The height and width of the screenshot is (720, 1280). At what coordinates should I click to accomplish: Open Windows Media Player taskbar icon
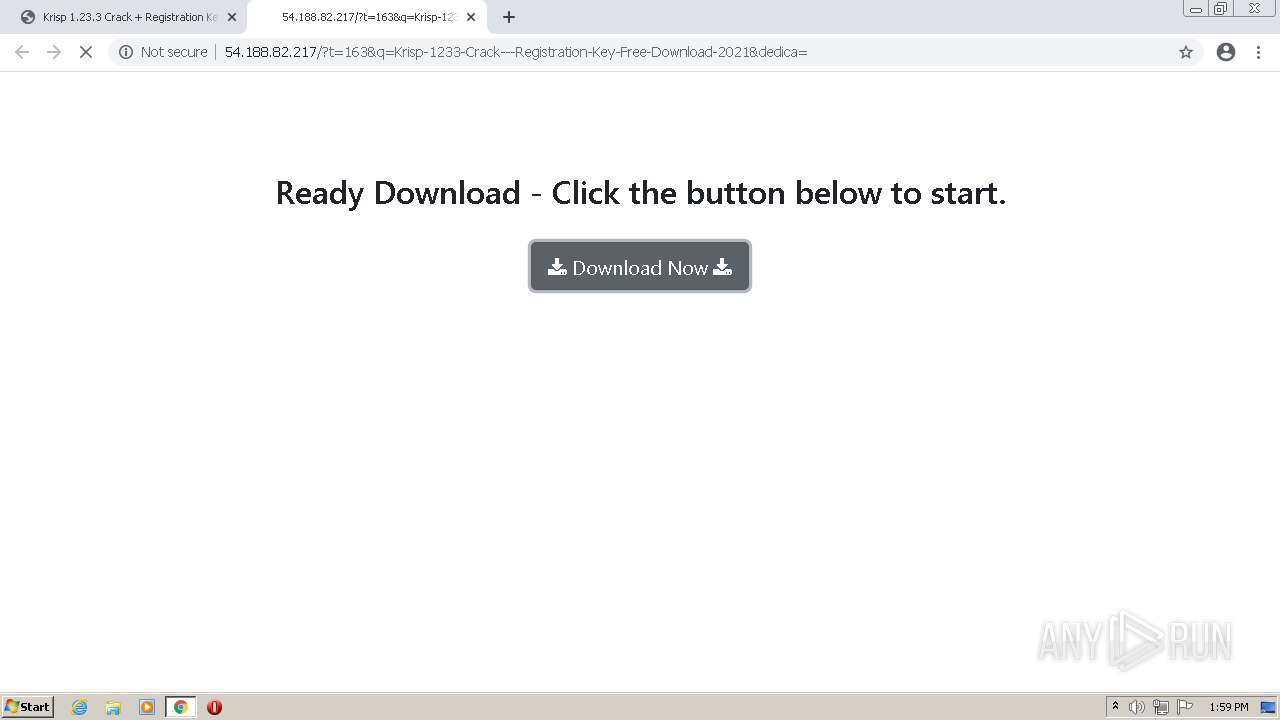coord(147,707)
